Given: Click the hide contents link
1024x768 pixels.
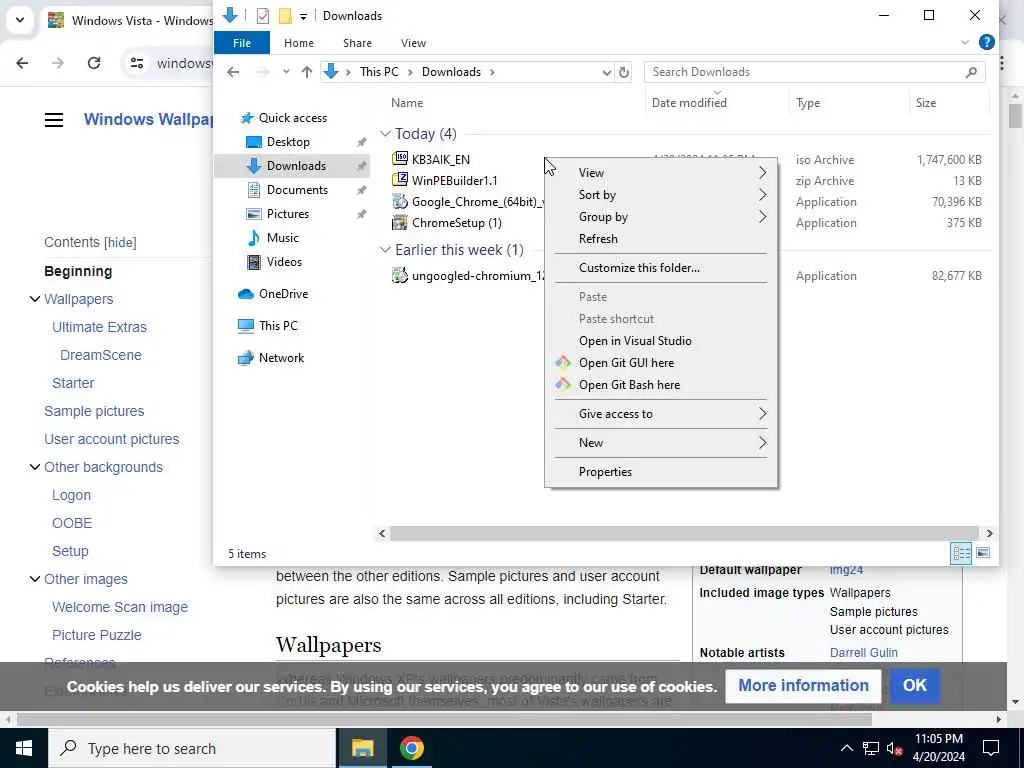Looking at the screenshot, I should (120, 242).
